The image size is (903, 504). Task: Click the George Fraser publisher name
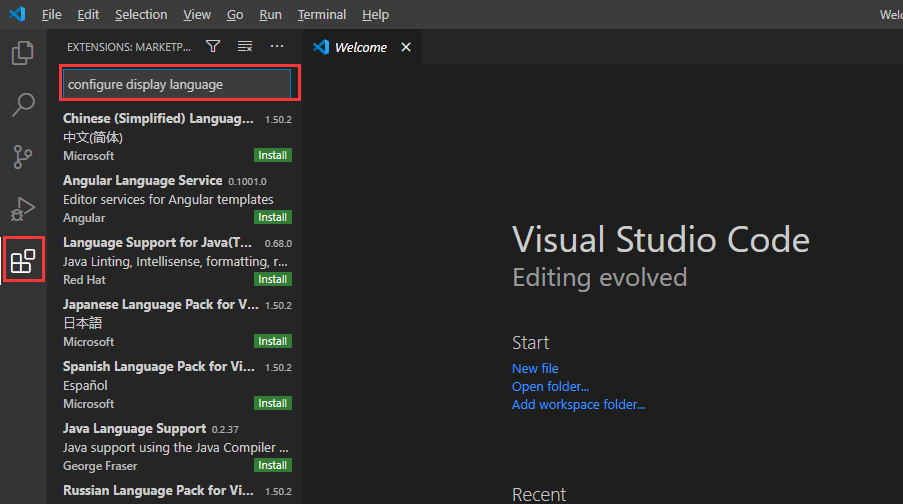[x=100, y=466]
